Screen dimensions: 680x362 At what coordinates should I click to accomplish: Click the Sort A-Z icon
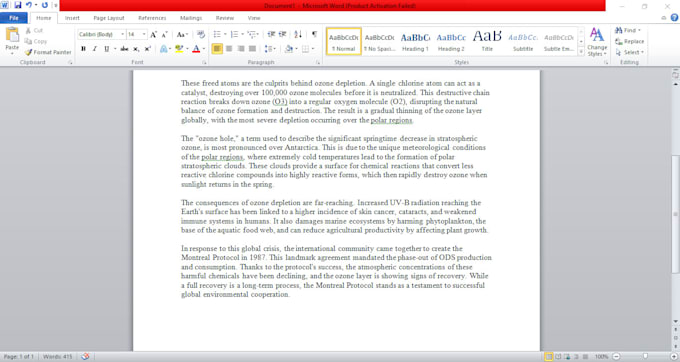pyautogui.click(x=298, y=34)
